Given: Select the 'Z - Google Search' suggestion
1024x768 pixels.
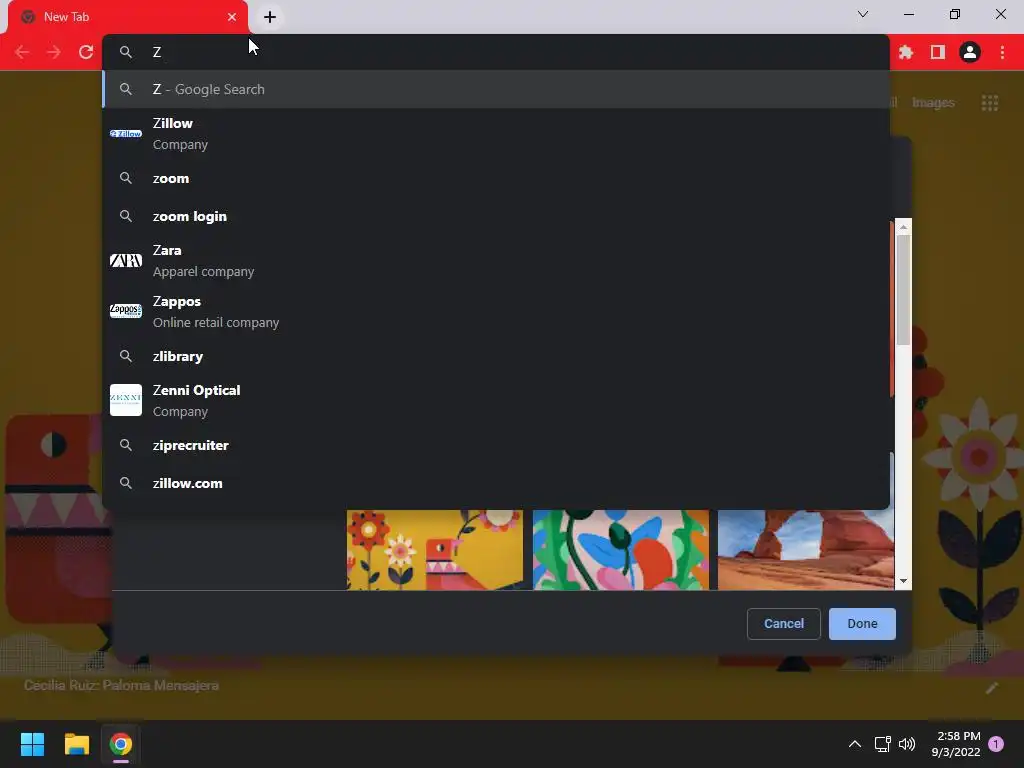Looking at the screenshot, I should pyautogui.click(x=496, y=89).
